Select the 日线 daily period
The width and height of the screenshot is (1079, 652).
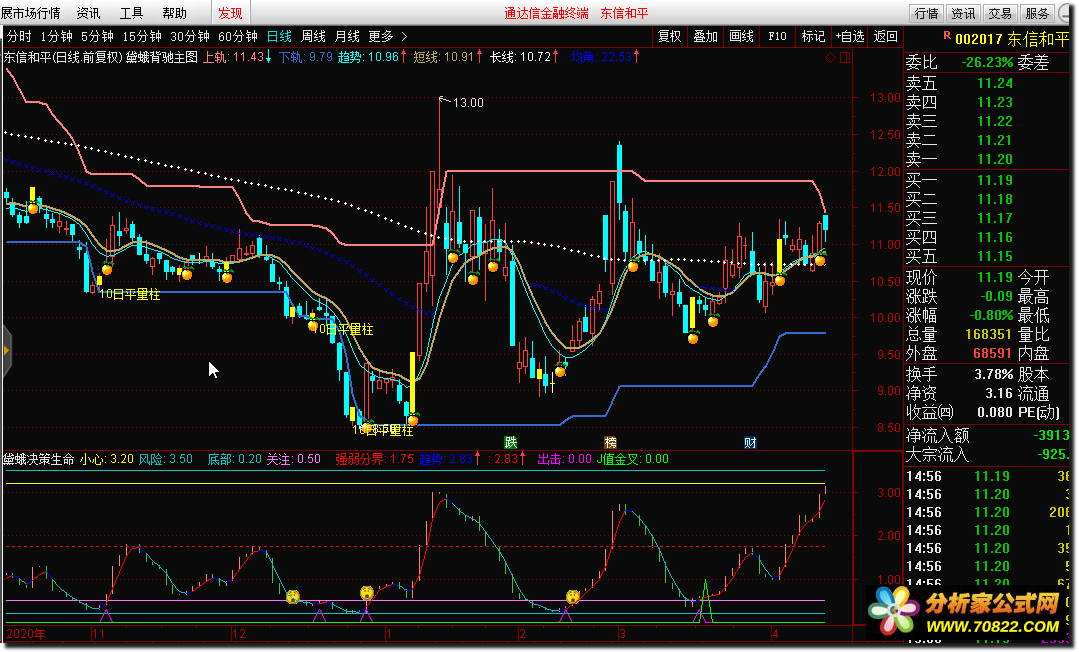[x=279, y=36]
